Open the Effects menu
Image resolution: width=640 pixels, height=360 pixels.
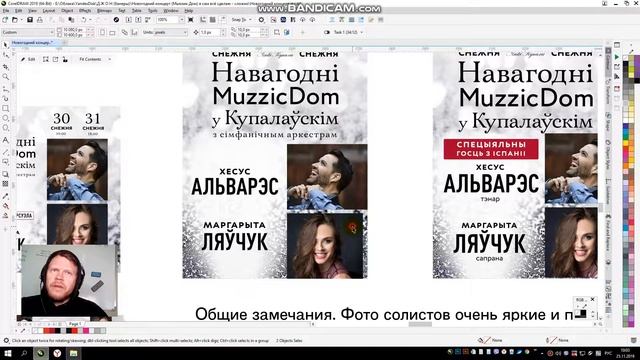click(x=85, y=11)
